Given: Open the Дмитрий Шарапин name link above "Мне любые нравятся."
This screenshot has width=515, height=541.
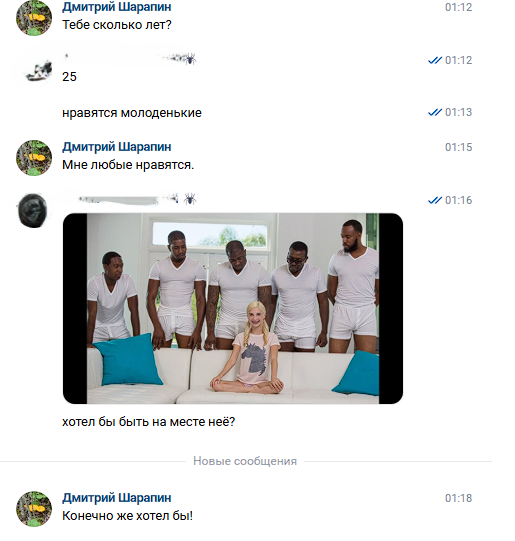Looking at the screenshot, I should tap(117, 147).
